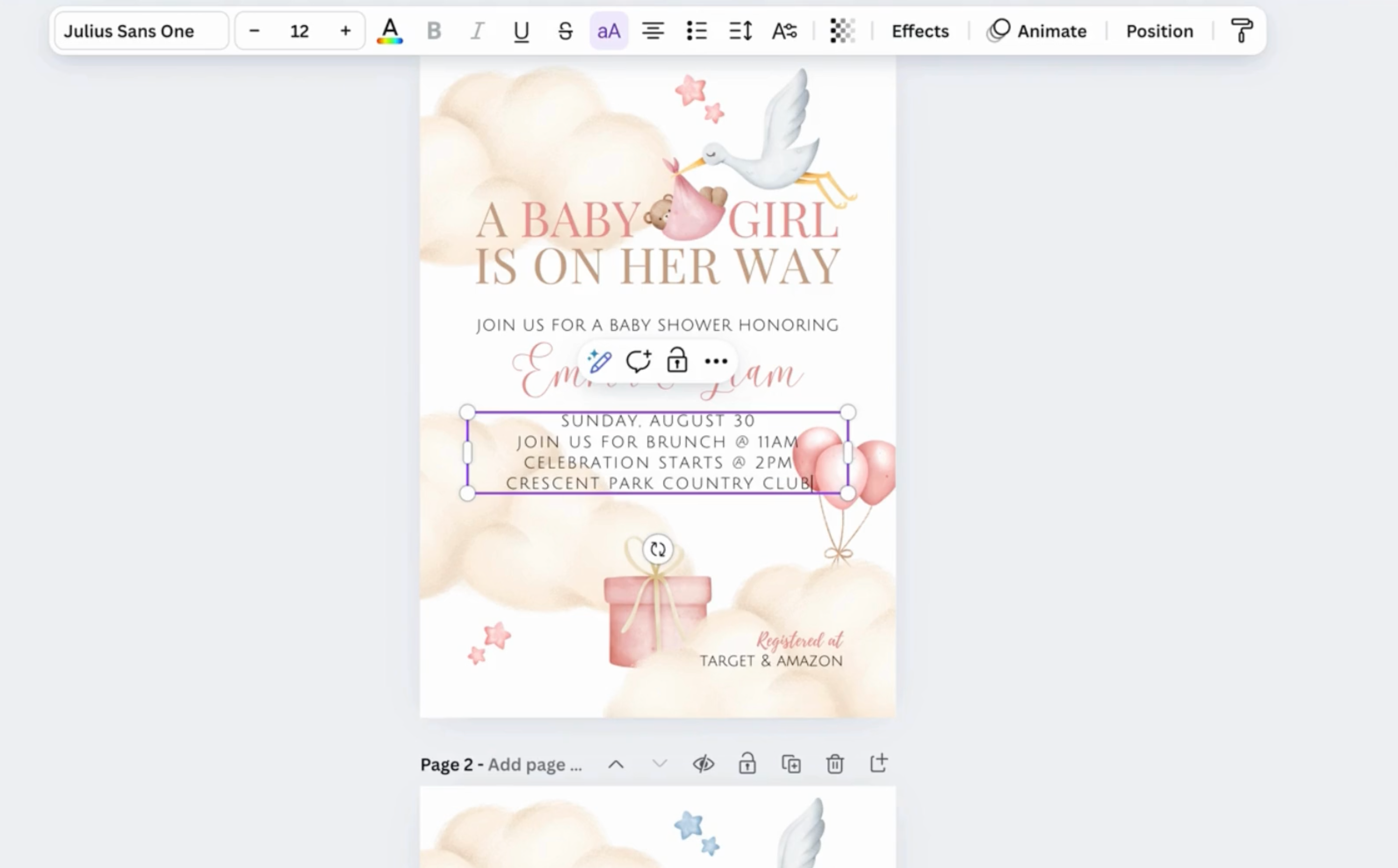Screen dimensions: 1398x868
Task: Select the 'Registered at' script text
Action: pyautogui.click(x=800, y=640)
